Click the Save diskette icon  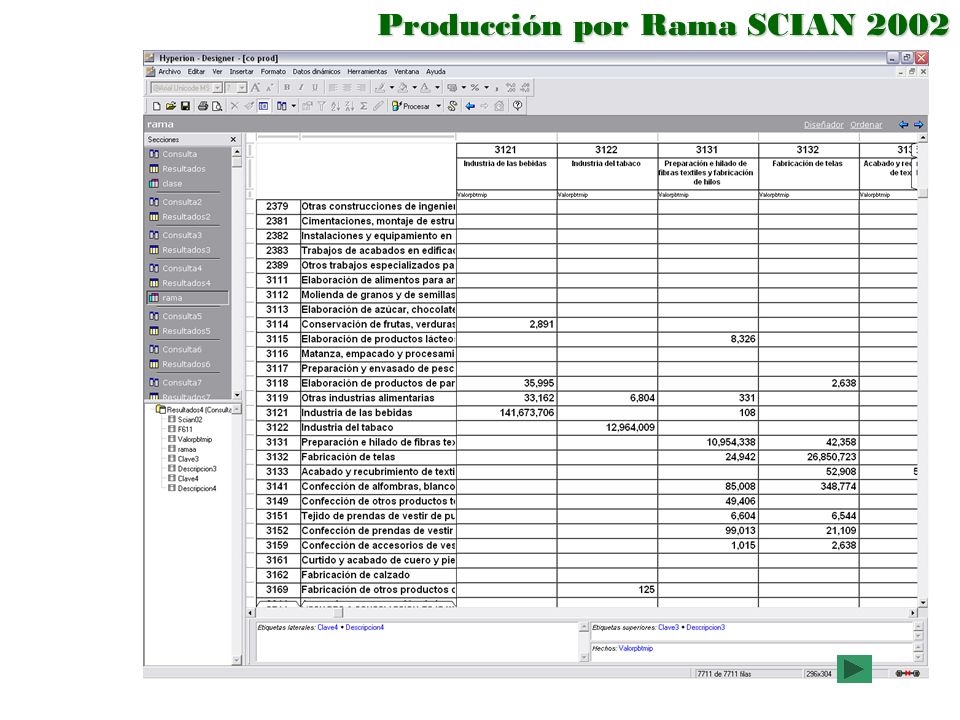pos(185,106)
